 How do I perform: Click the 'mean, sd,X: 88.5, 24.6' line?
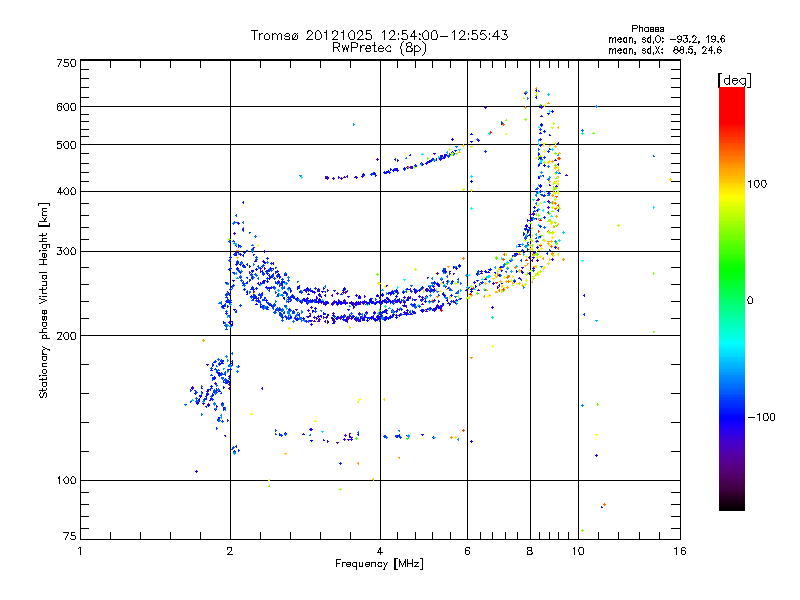665,50
